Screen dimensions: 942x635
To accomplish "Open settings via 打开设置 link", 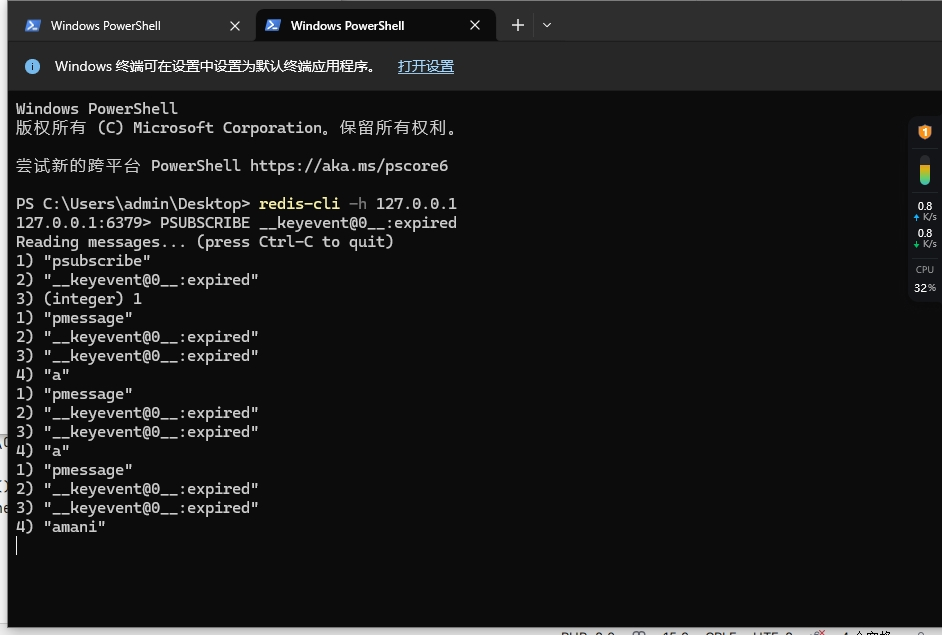I will [425, 66].
